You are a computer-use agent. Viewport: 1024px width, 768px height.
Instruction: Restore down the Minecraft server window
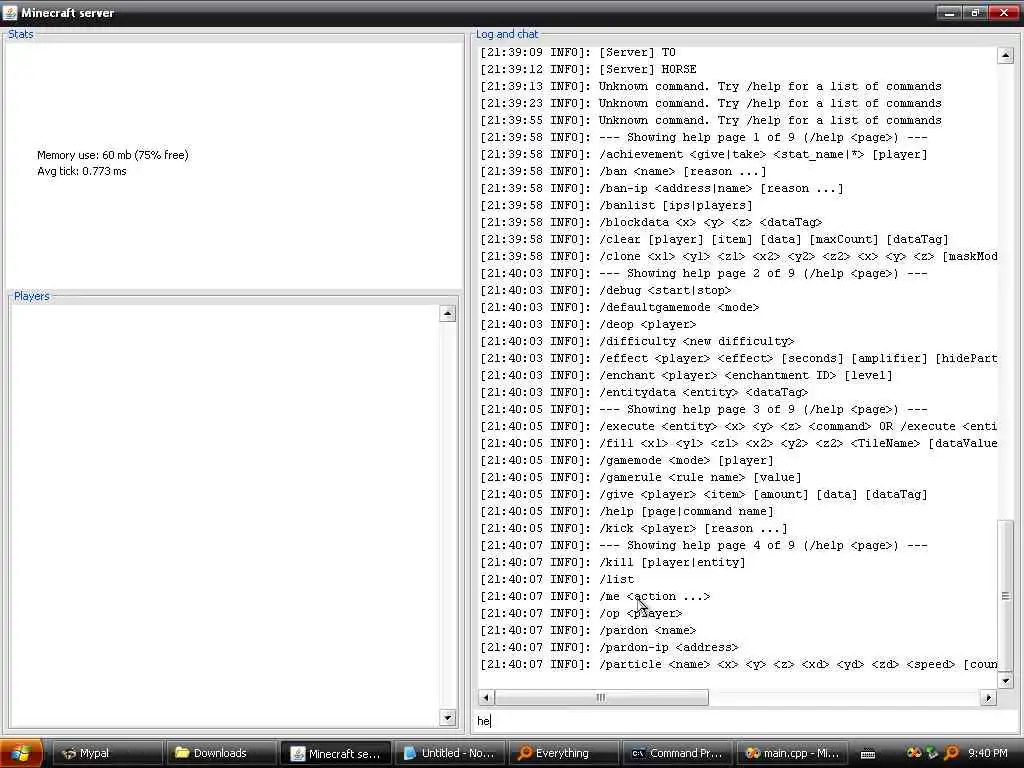tap(976, 12)
